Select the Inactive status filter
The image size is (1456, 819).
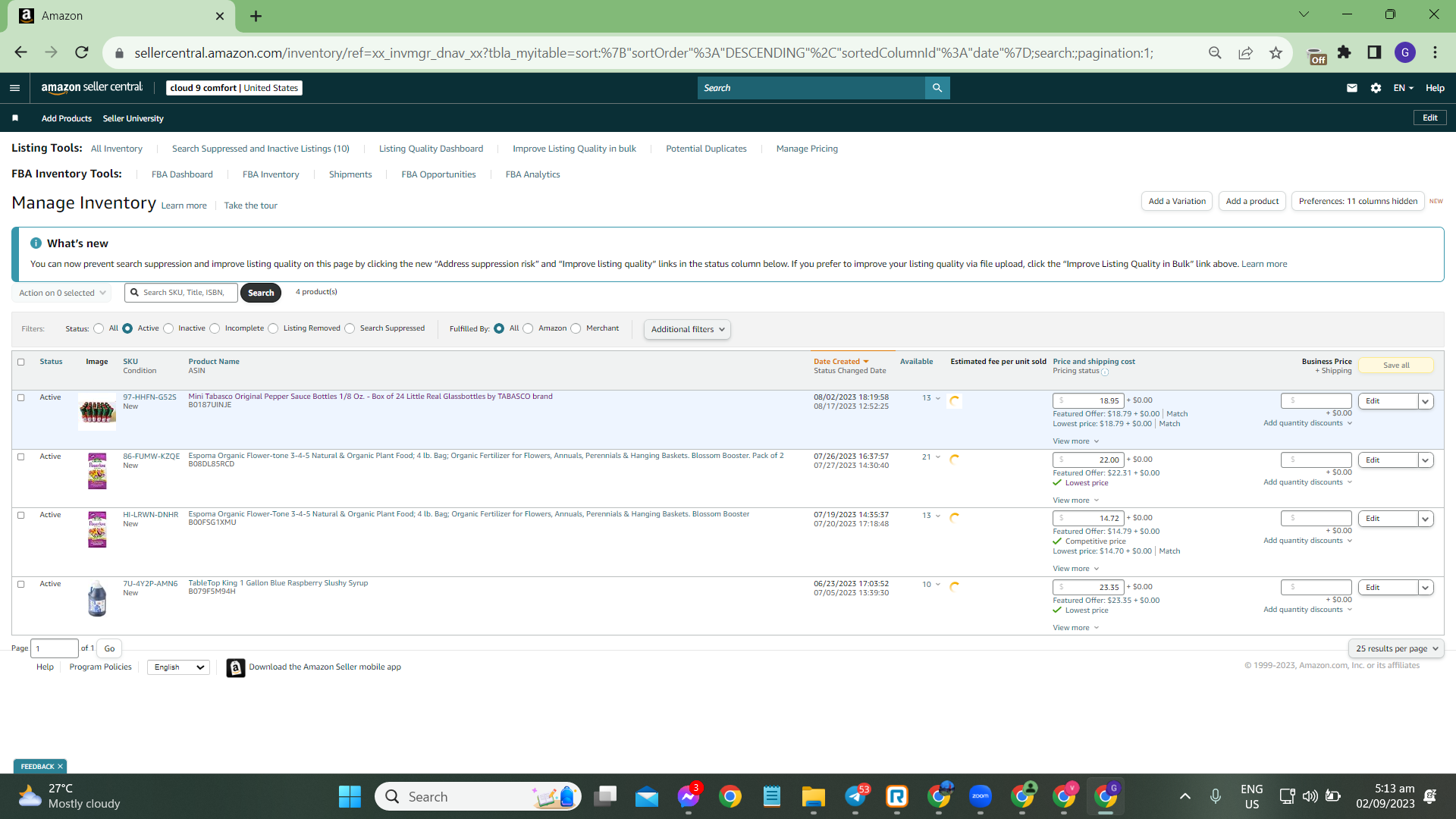click(168, 329)
